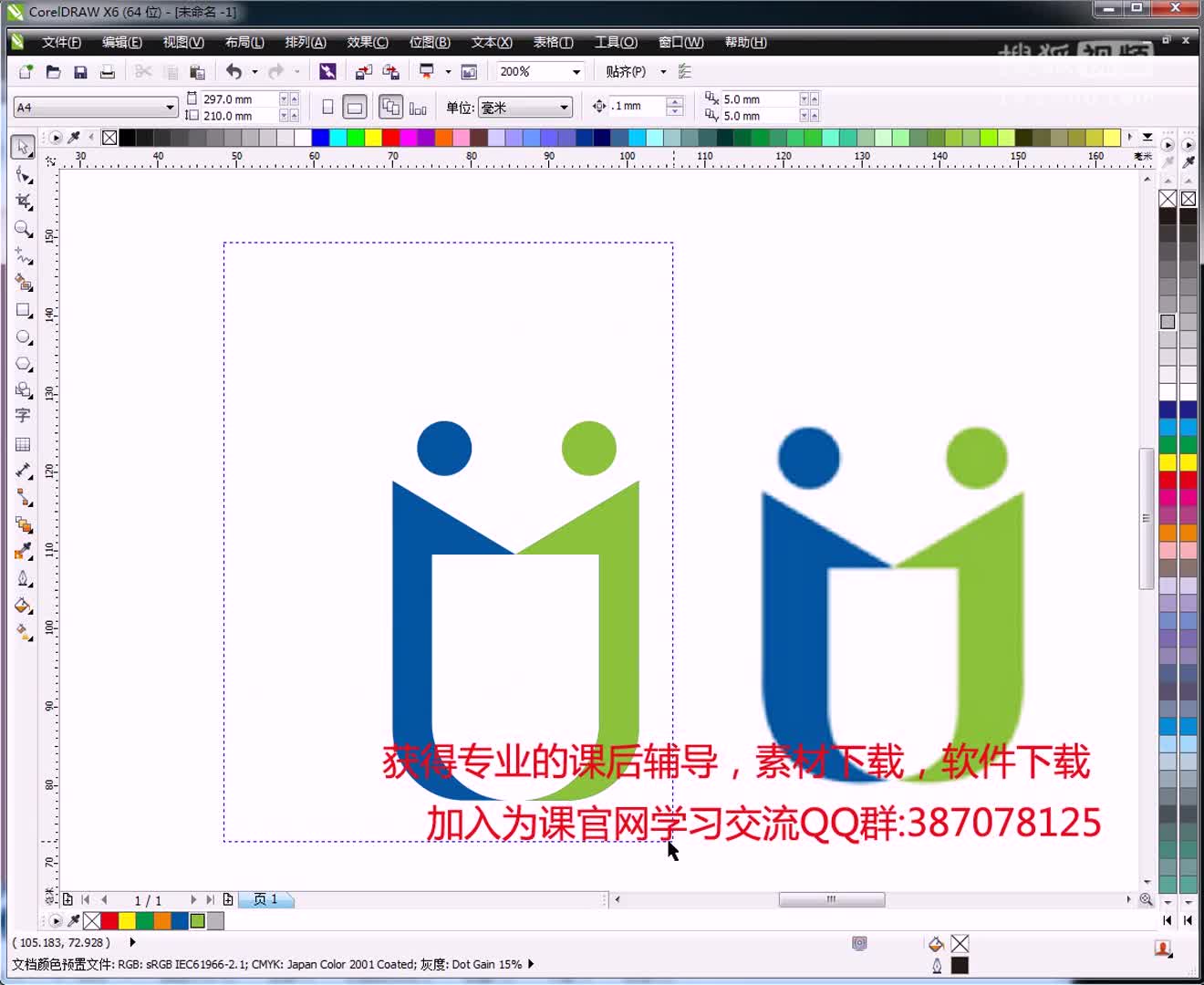Open the zoom level 200% dropdown
This screenshot has width=1204, height=985.
(576, 72)
